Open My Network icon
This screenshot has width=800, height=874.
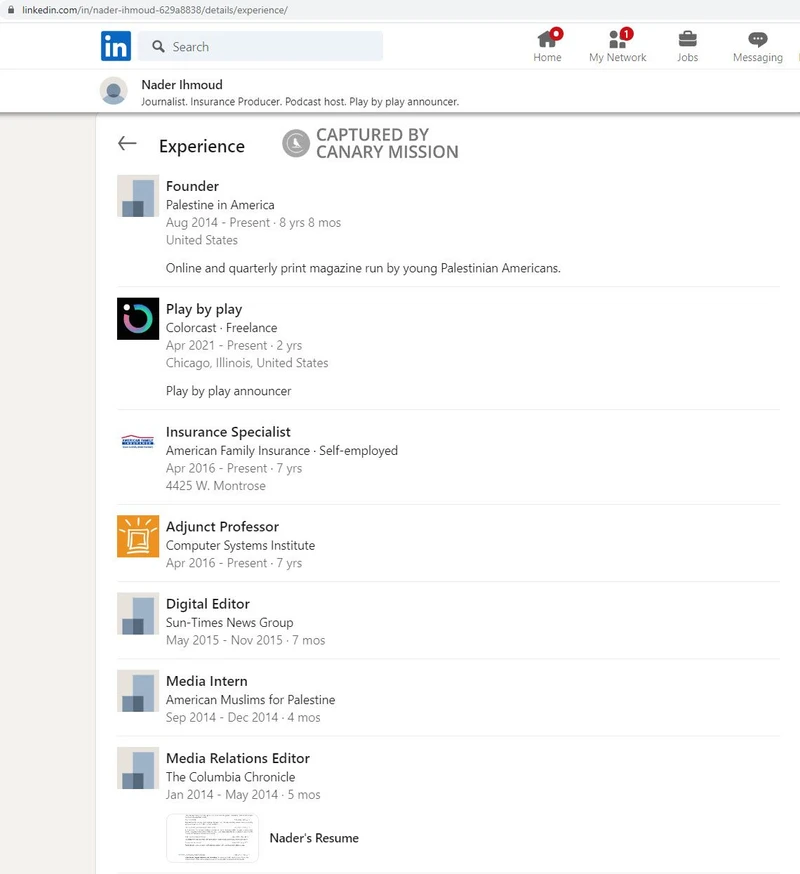617,39
